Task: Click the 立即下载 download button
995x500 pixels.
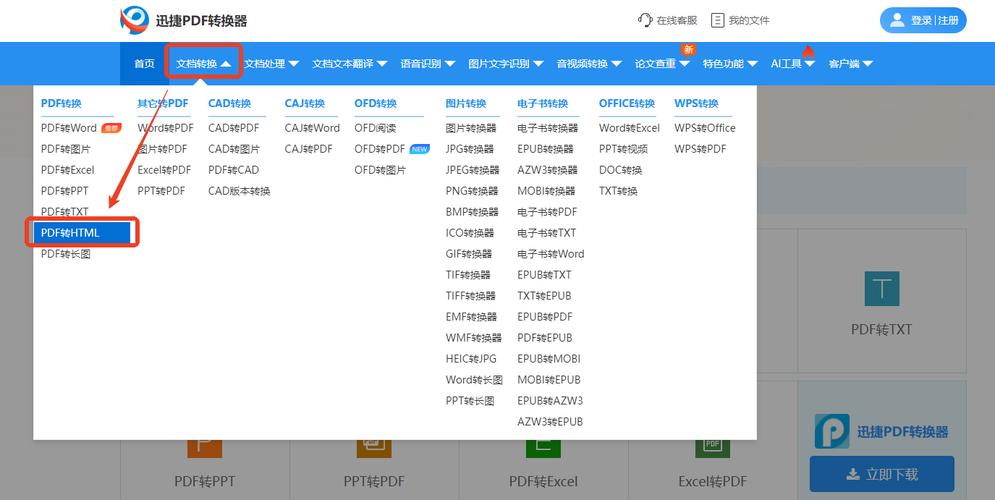Action: click(x=881, y=474)
